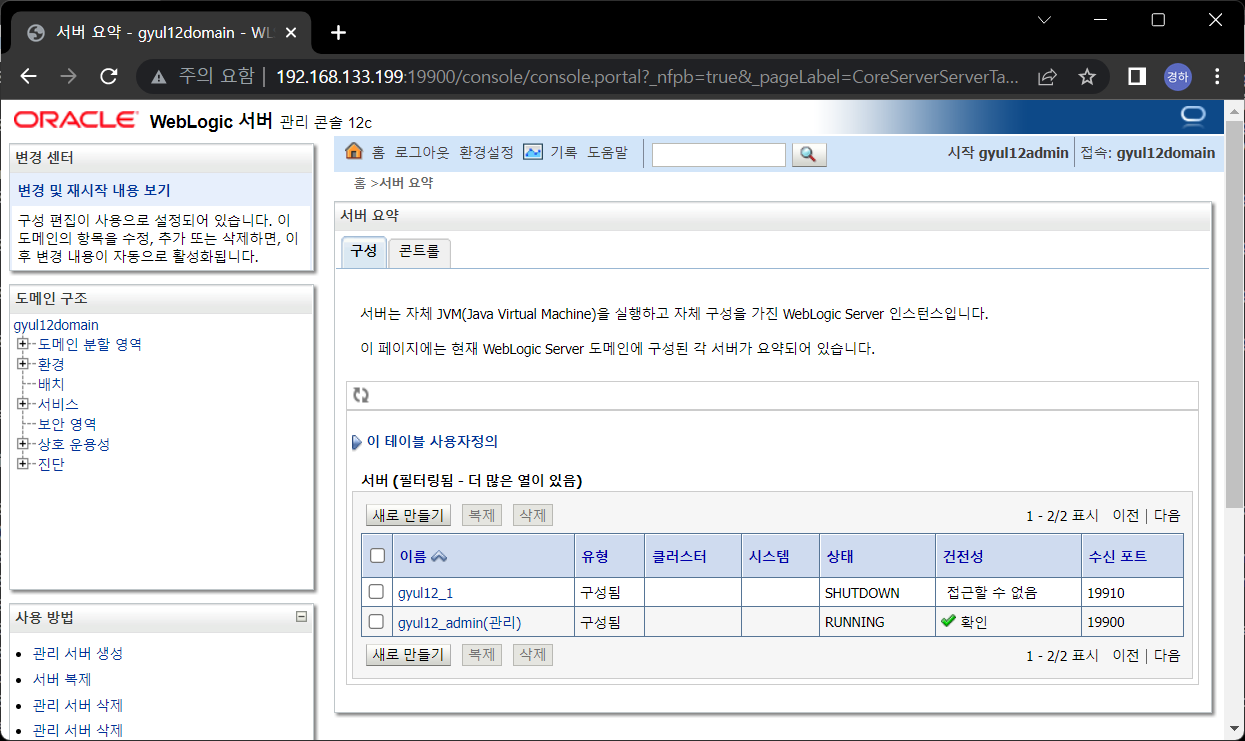The image size is (1245, 741).
Task: Switch to the 콘트롤 tab
Action: click(x=418, y=252)
